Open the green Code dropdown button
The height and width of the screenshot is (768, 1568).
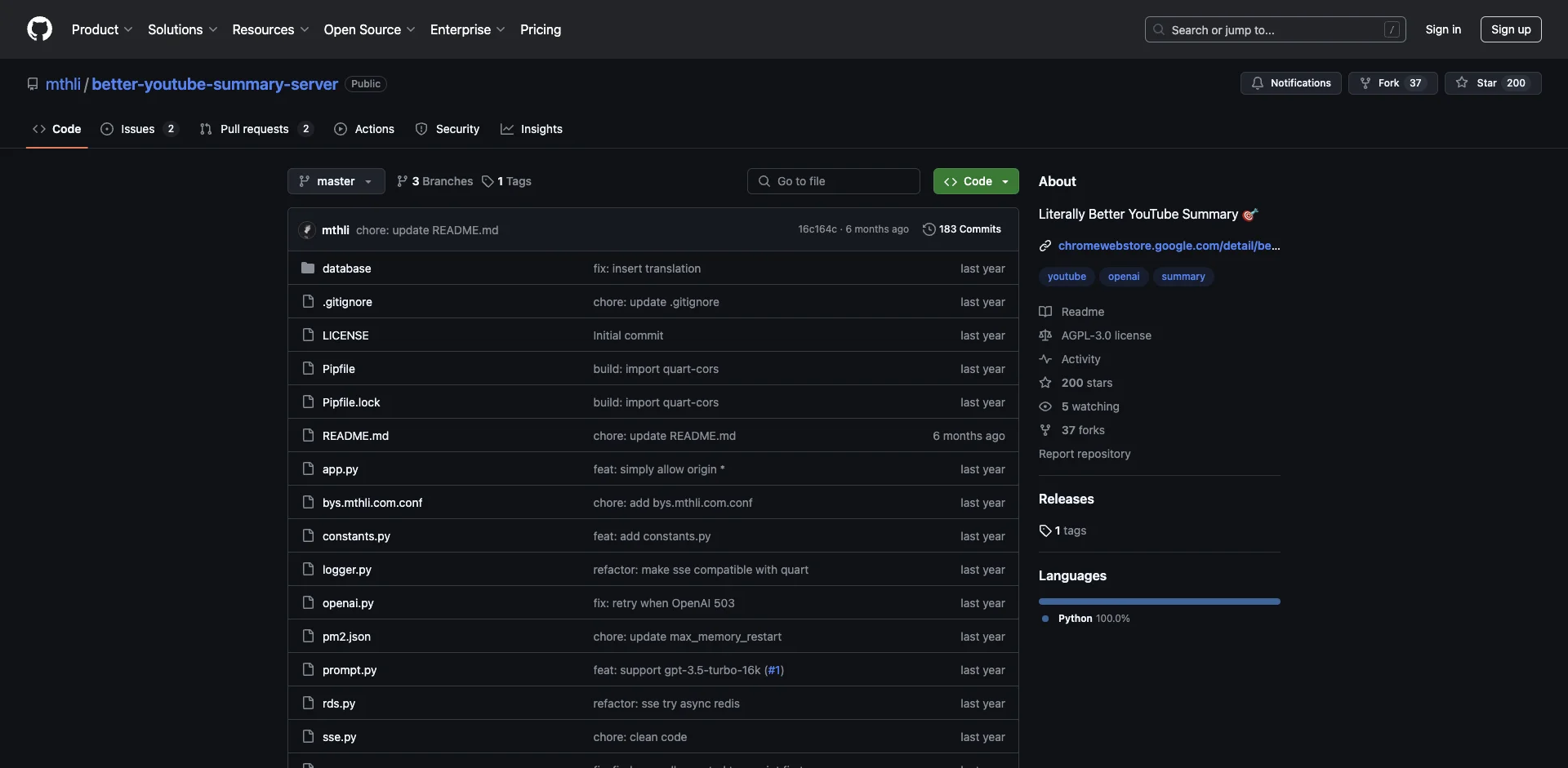(976, 181)
